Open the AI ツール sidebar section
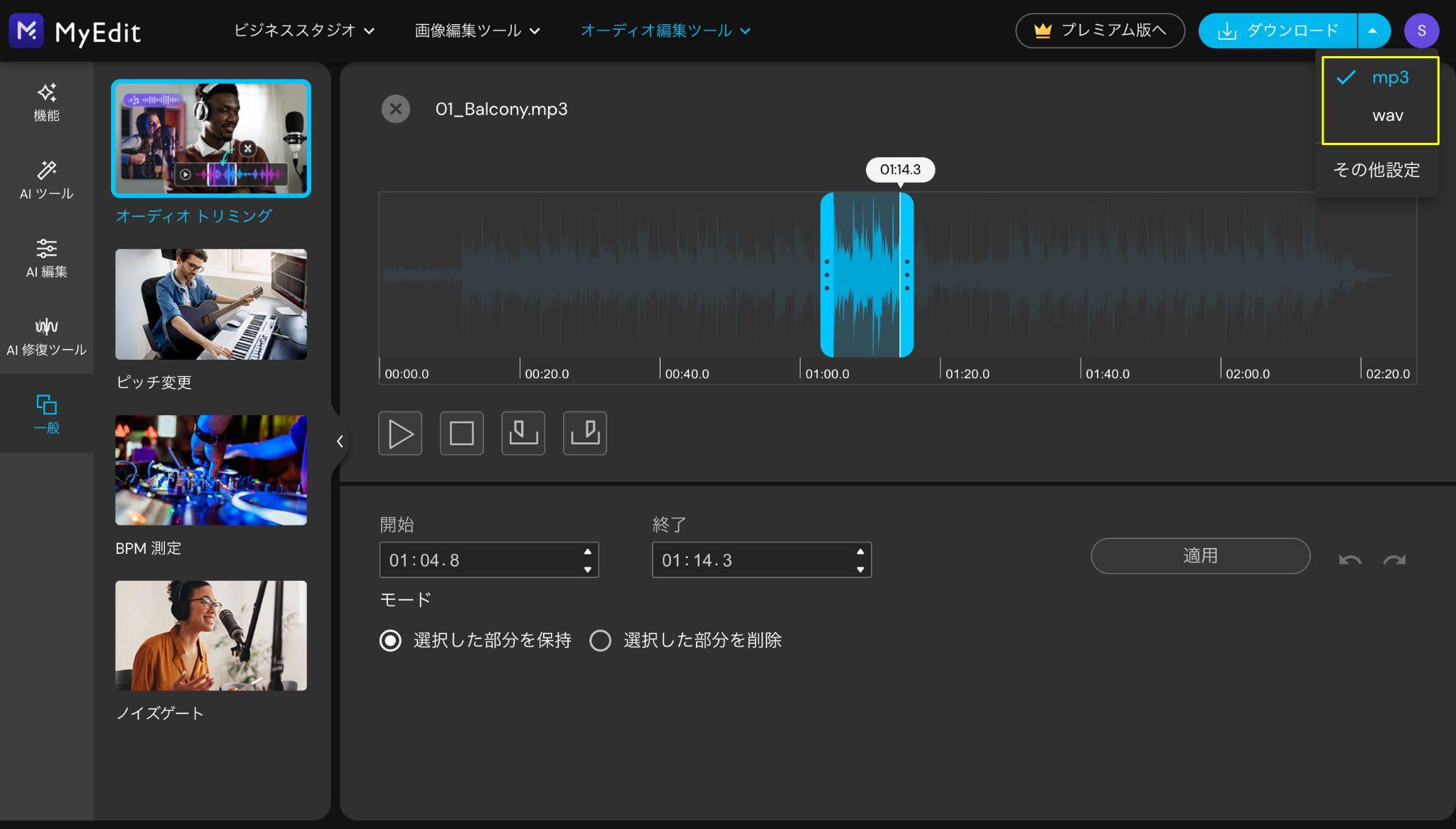Viewport: 1456px width, 829px height. pyautogui.click(x=46, y=180)
